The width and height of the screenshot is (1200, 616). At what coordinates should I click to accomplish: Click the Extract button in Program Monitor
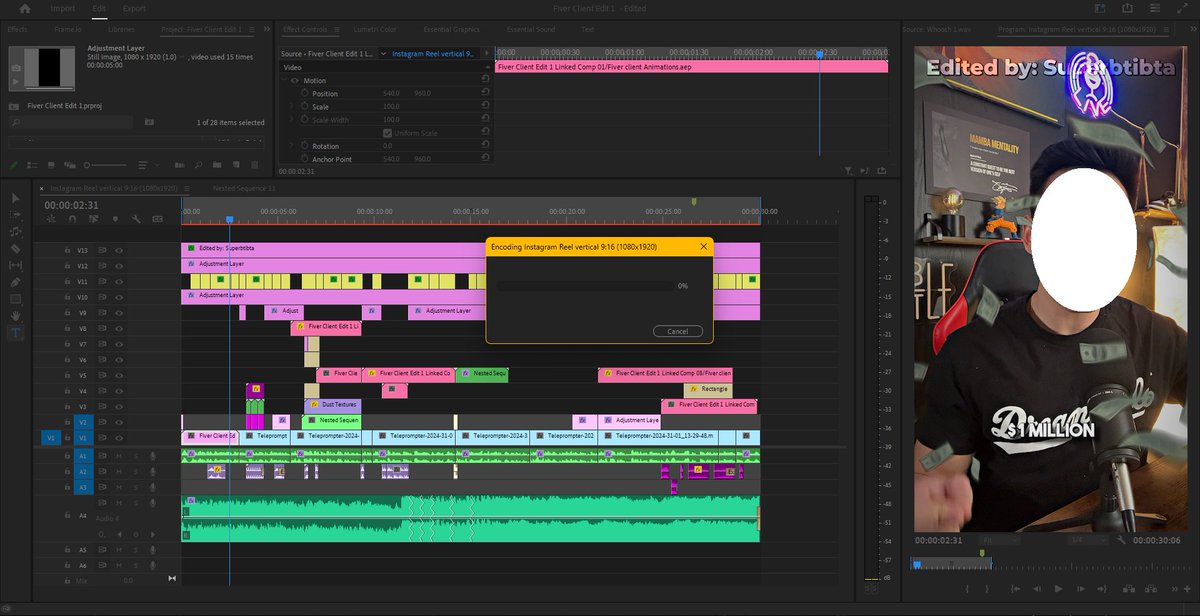click(1151, 589)
